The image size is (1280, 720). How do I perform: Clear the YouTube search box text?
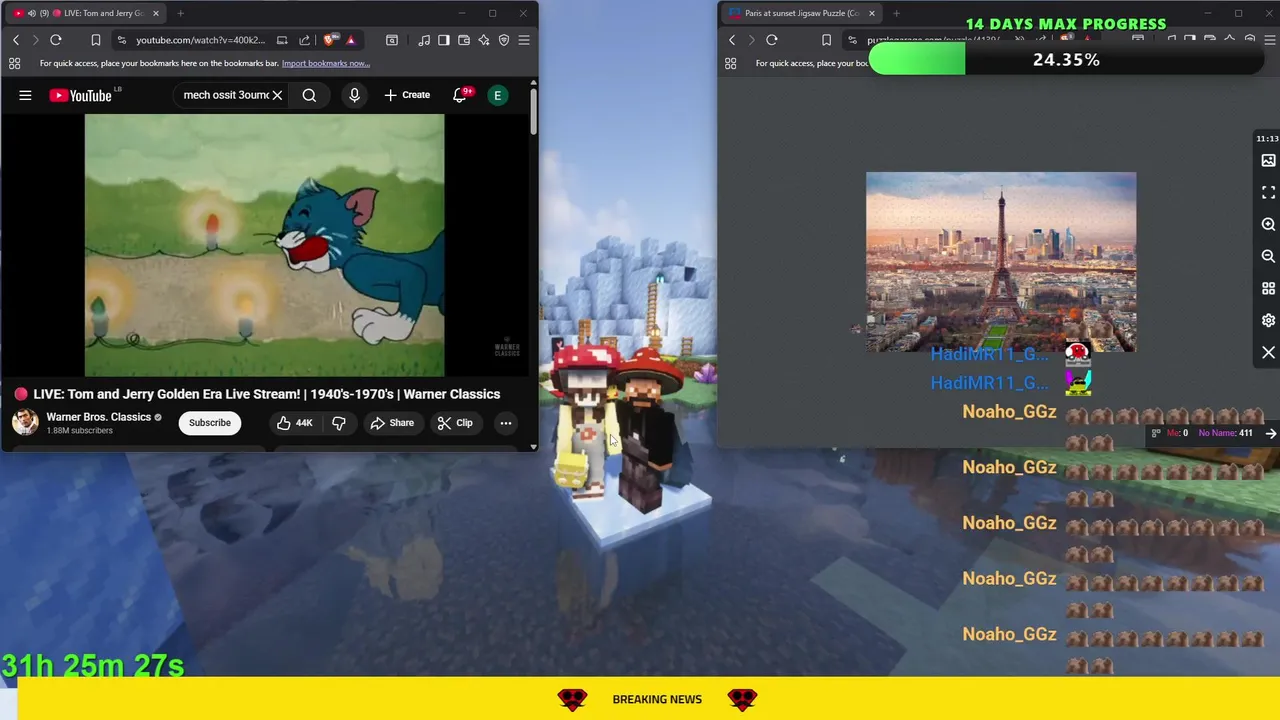(x=277, y=95)
